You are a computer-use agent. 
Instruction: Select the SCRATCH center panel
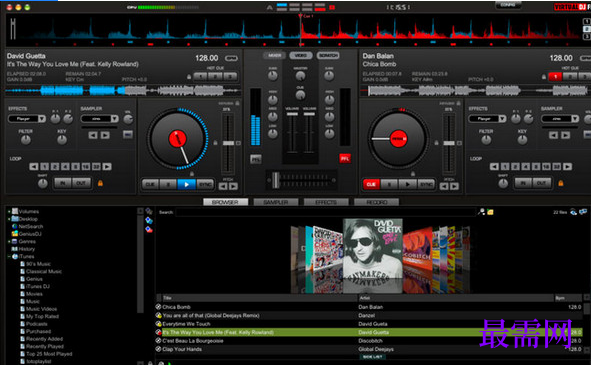(x=328, y=55)
